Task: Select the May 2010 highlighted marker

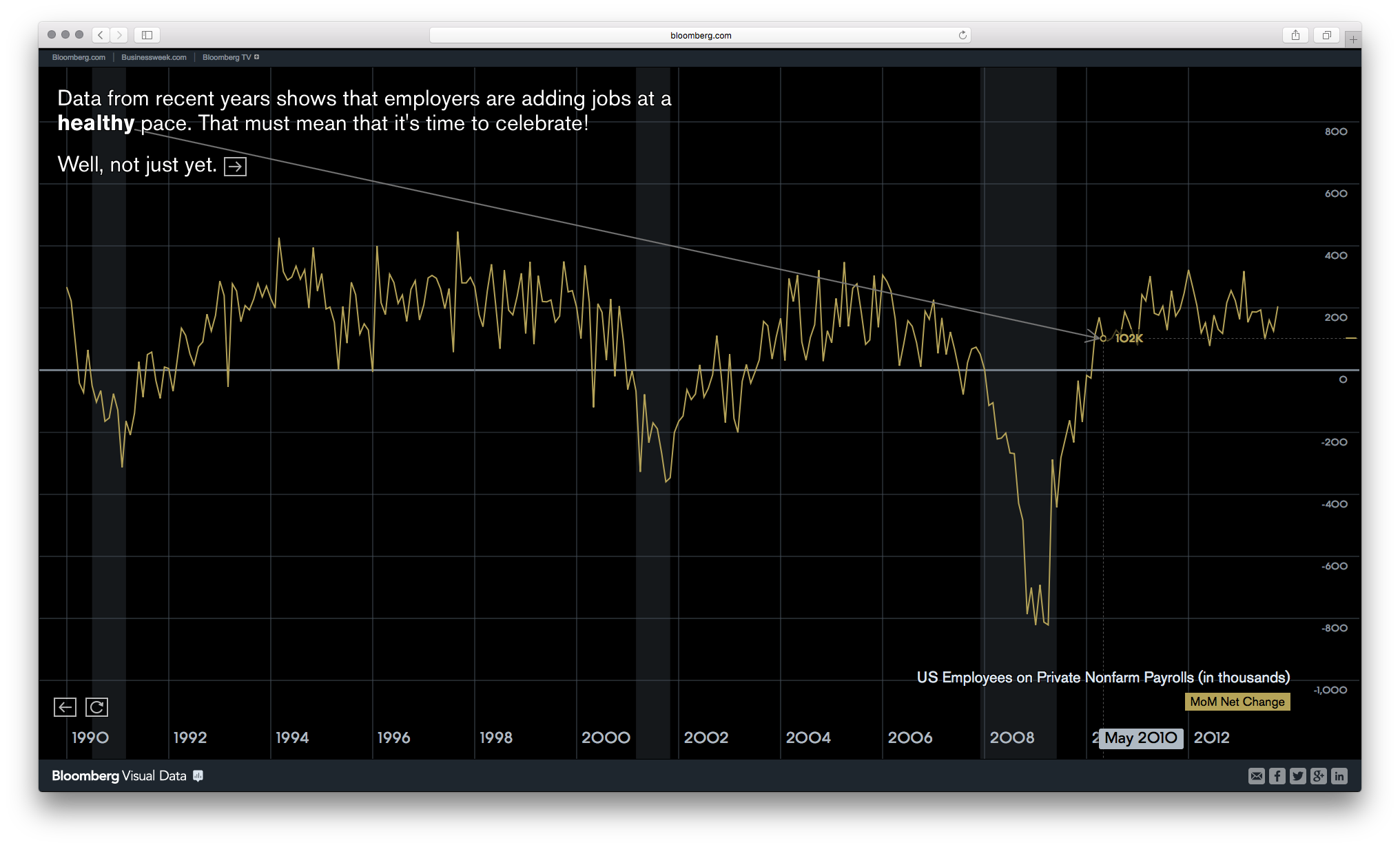Action: [1140, 738]
